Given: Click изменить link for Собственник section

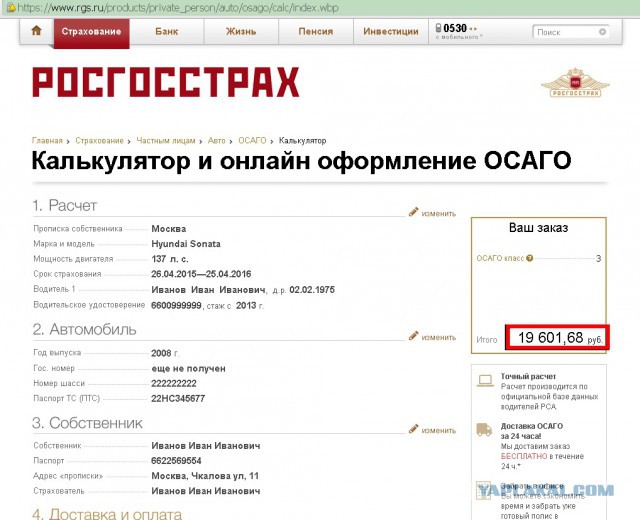Looking at the screenshot, I should (x=438, y=431).
